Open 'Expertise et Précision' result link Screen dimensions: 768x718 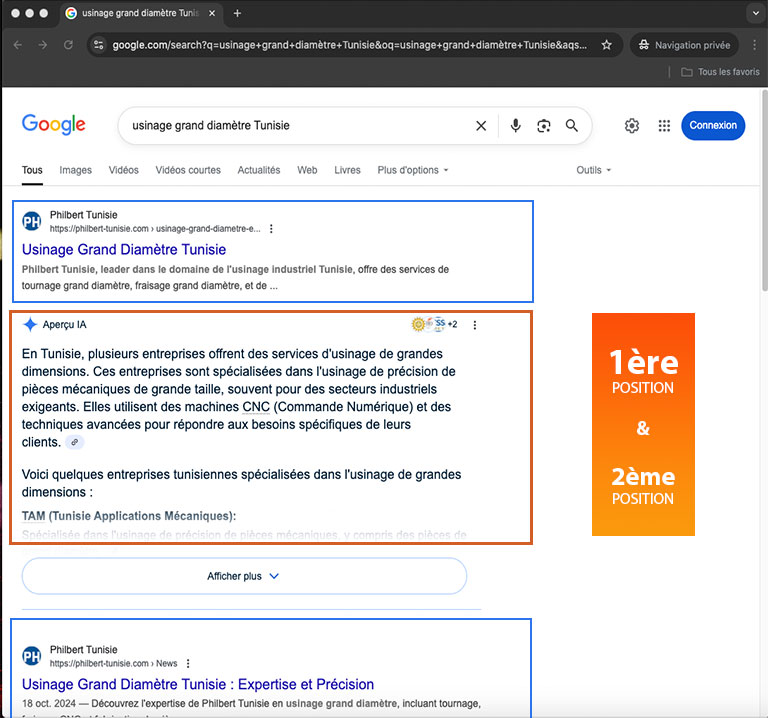point(198,684)
